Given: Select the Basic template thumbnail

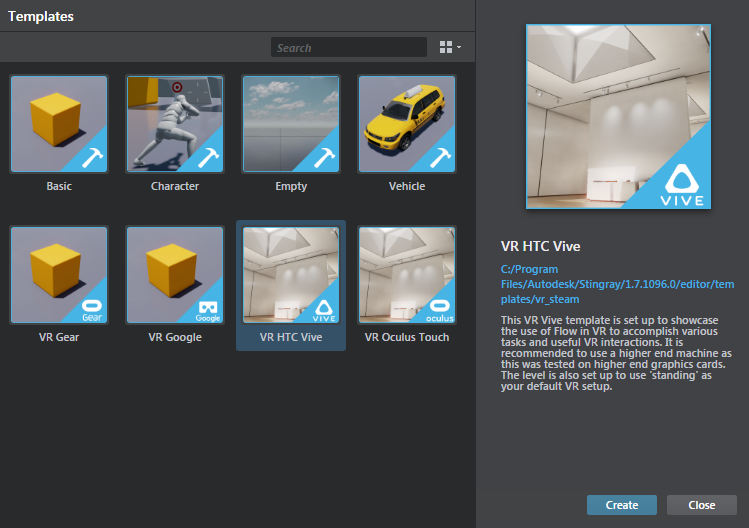Looking at the screenshot, I should [x=59, y=124].
